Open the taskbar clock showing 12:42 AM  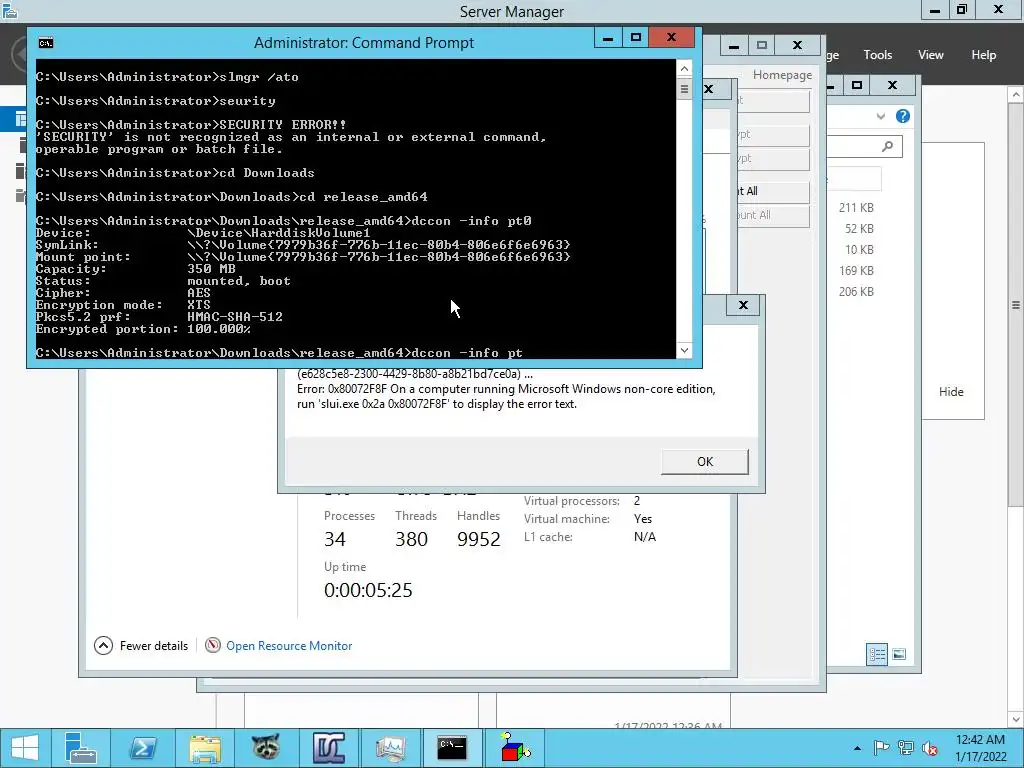pyautogui.click(x=980, y=748)
